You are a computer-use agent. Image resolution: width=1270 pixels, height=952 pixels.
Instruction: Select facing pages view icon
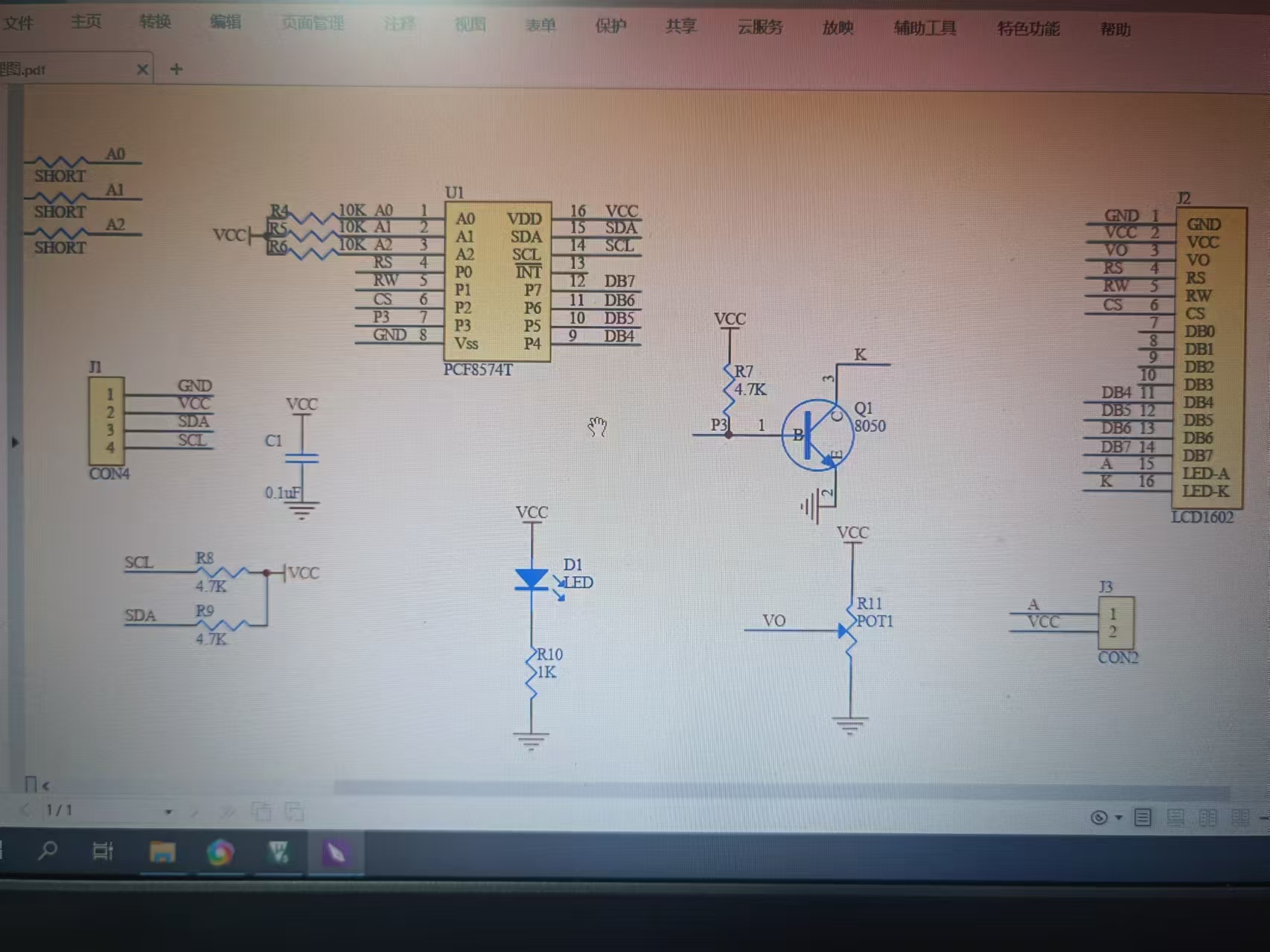click(x=1208, y=818)
